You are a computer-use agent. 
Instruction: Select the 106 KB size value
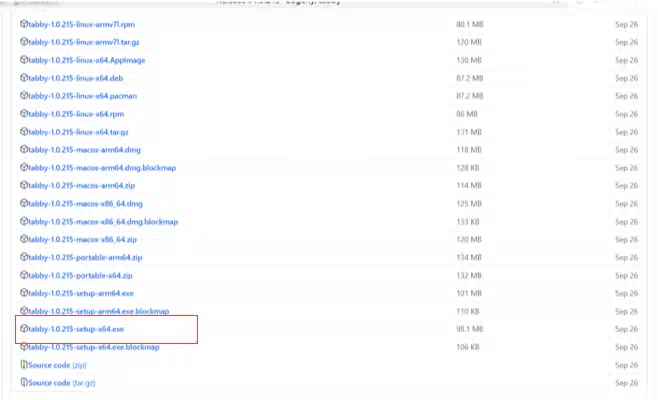click(468, 347)
